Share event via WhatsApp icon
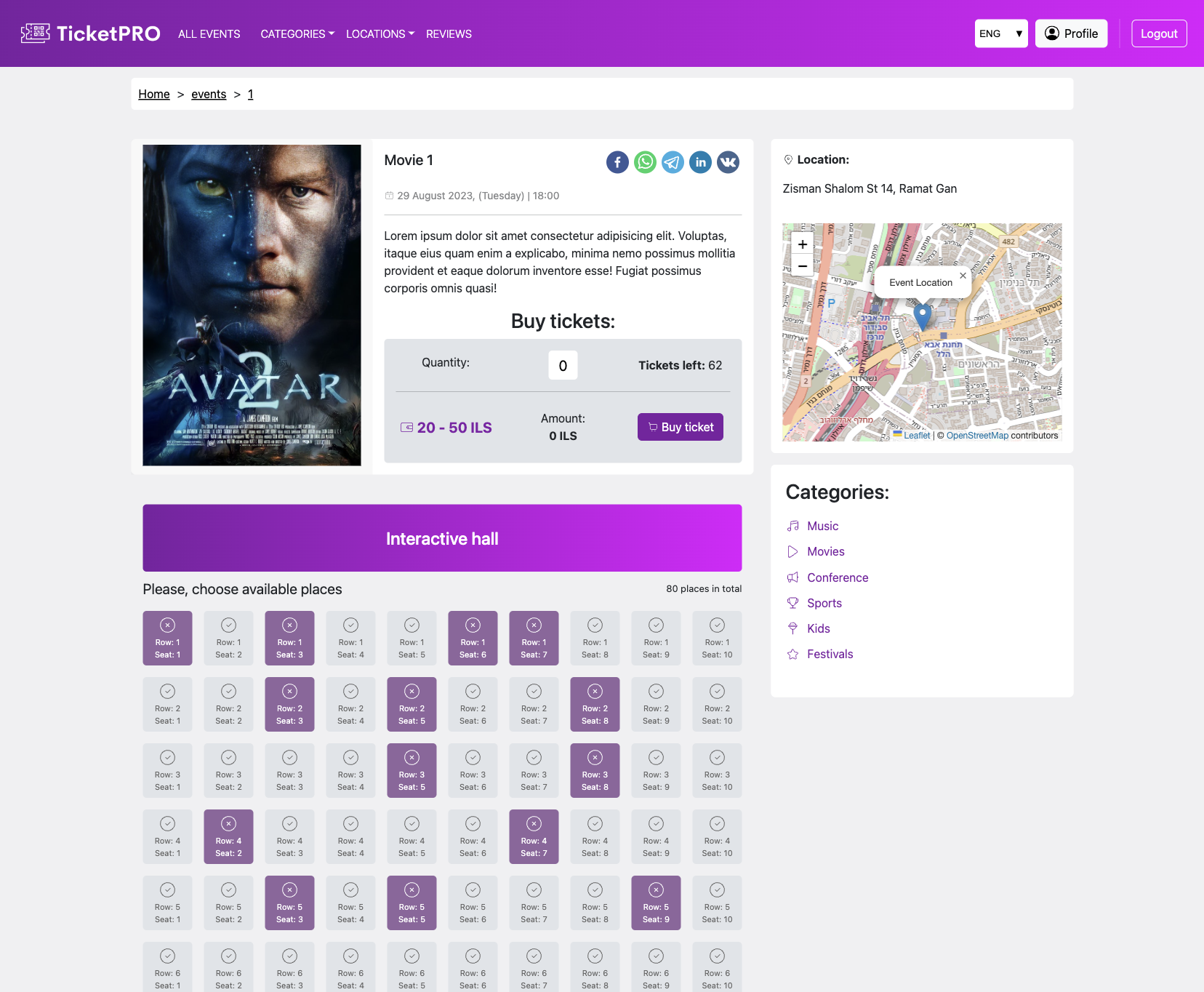Image resolution: width=1204 pixels, height=992 pixels. point(645,162)
